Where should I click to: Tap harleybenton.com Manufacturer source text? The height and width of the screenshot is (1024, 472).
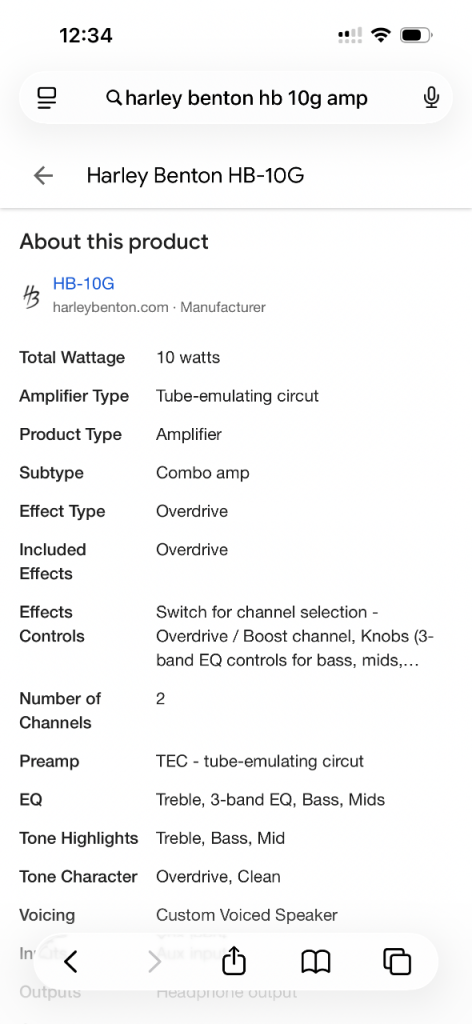159,307
